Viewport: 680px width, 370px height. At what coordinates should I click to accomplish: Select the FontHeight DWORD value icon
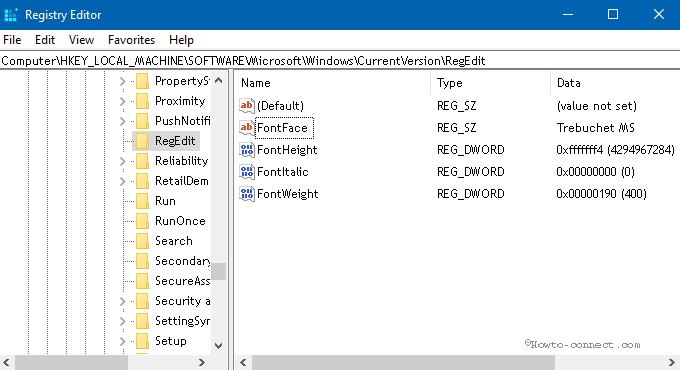point(247,150)
